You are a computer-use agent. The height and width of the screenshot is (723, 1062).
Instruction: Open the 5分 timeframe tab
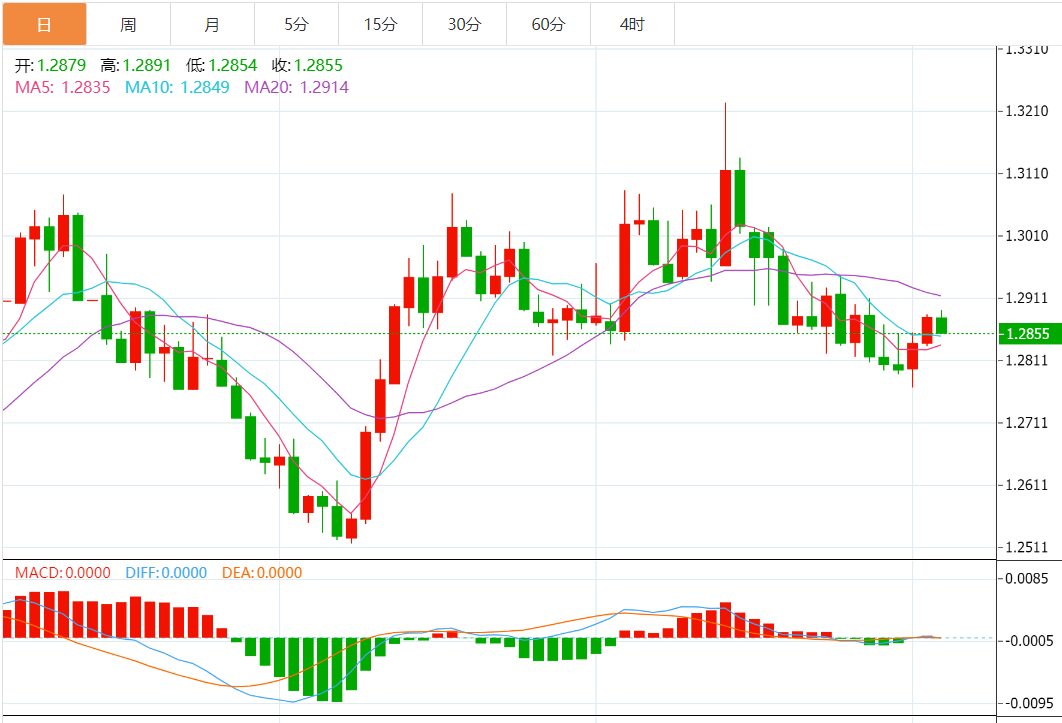tap(297, 24)
